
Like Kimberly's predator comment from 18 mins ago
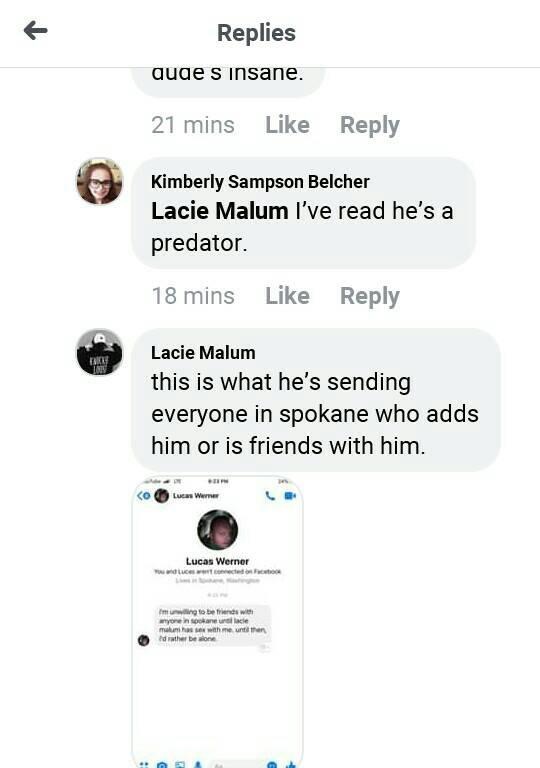click(287, 296)
